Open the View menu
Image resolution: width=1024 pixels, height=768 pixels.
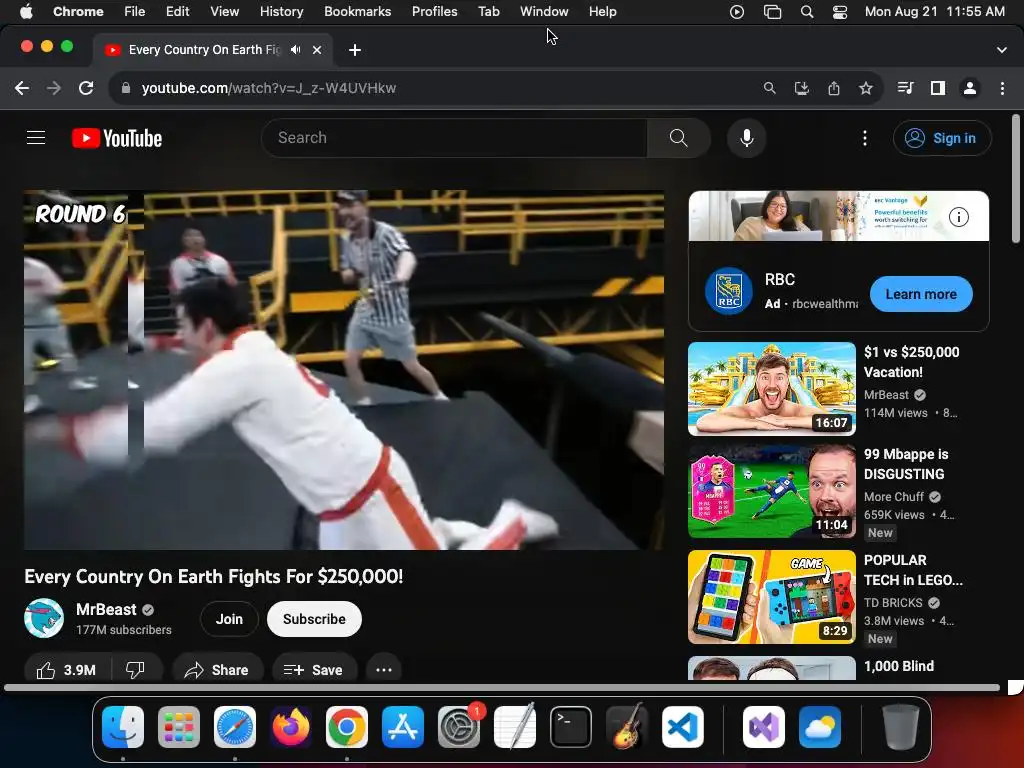[225, 11]
